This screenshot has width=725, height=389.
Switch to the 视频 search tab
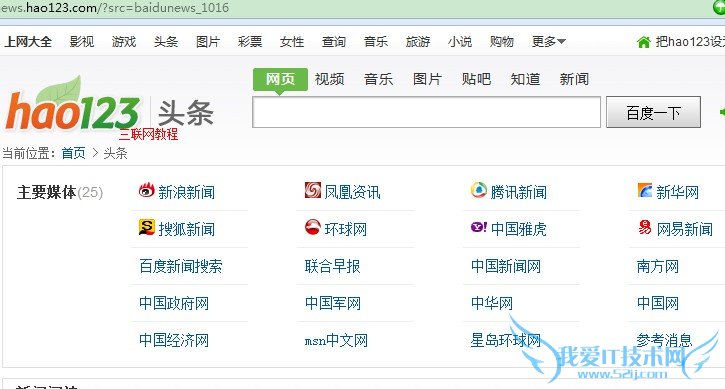[x=329, y=79]
